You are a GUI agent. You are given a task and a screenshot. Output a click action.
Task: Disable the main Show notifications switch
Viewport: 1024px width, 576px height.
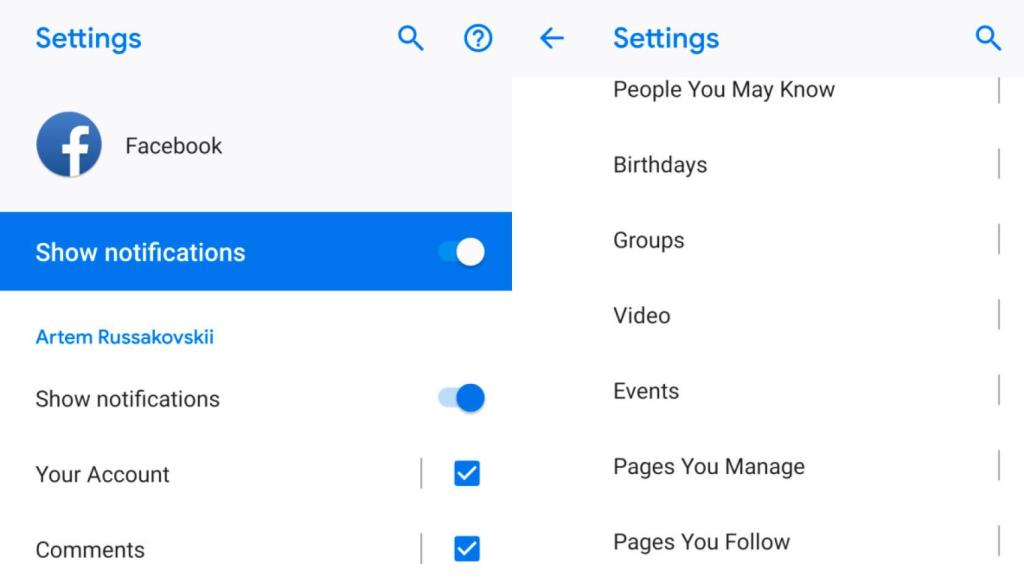click(x=462, y=252)
